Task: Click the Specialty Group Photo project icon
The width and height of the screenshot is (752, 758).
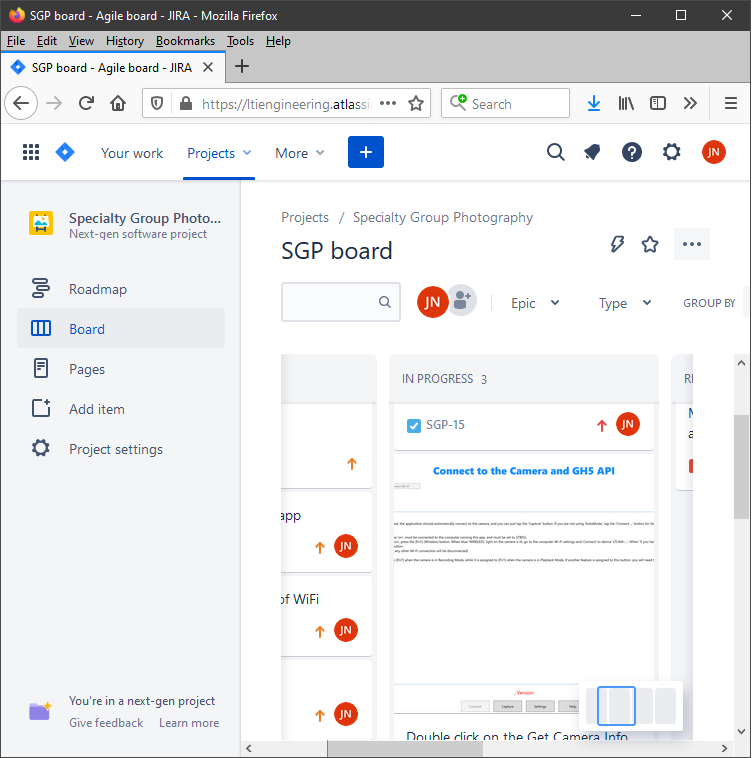Action: [41, 223]
